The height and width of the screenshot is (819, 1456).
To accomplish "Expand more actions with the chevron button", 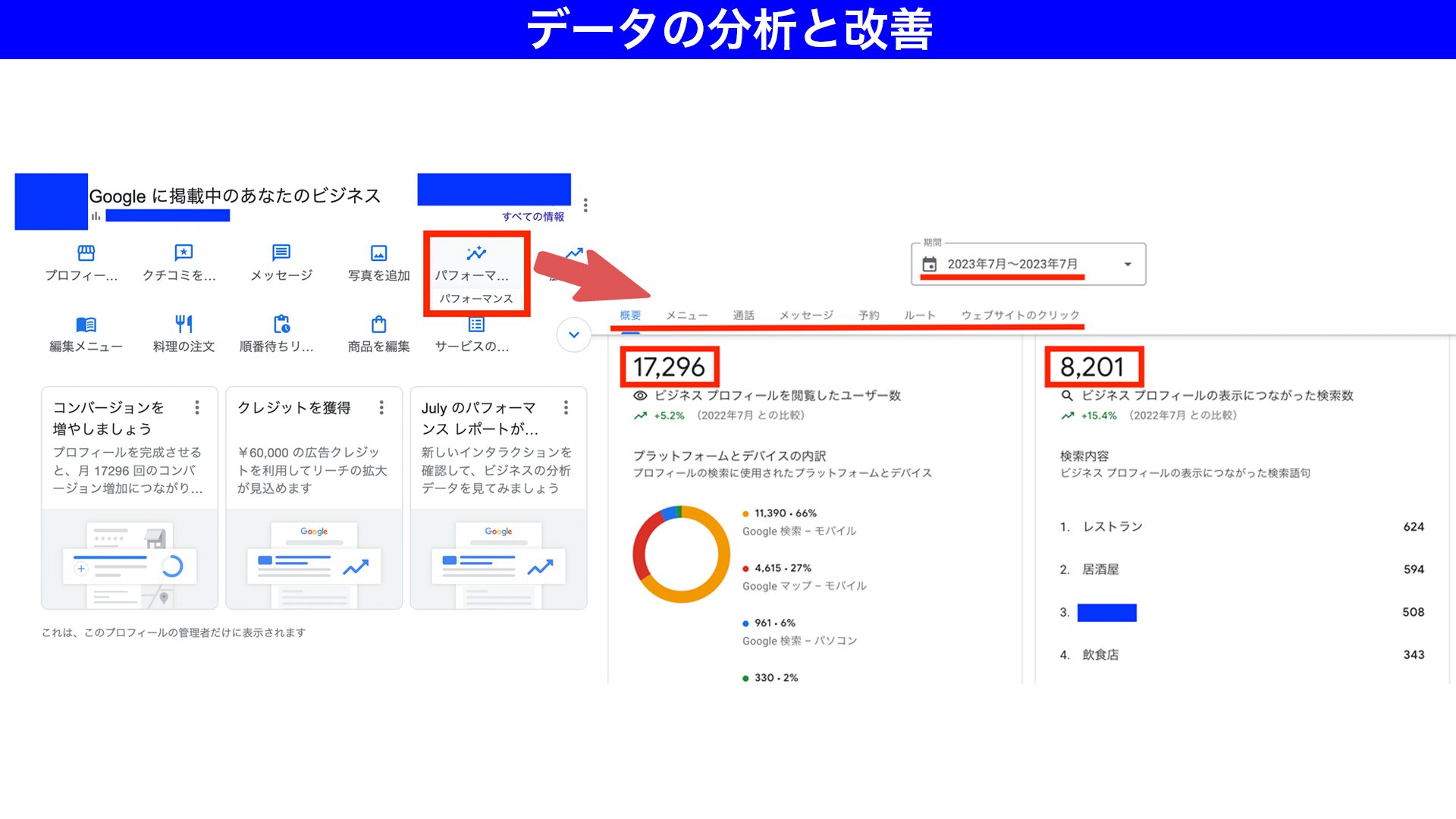I will 574,334.
